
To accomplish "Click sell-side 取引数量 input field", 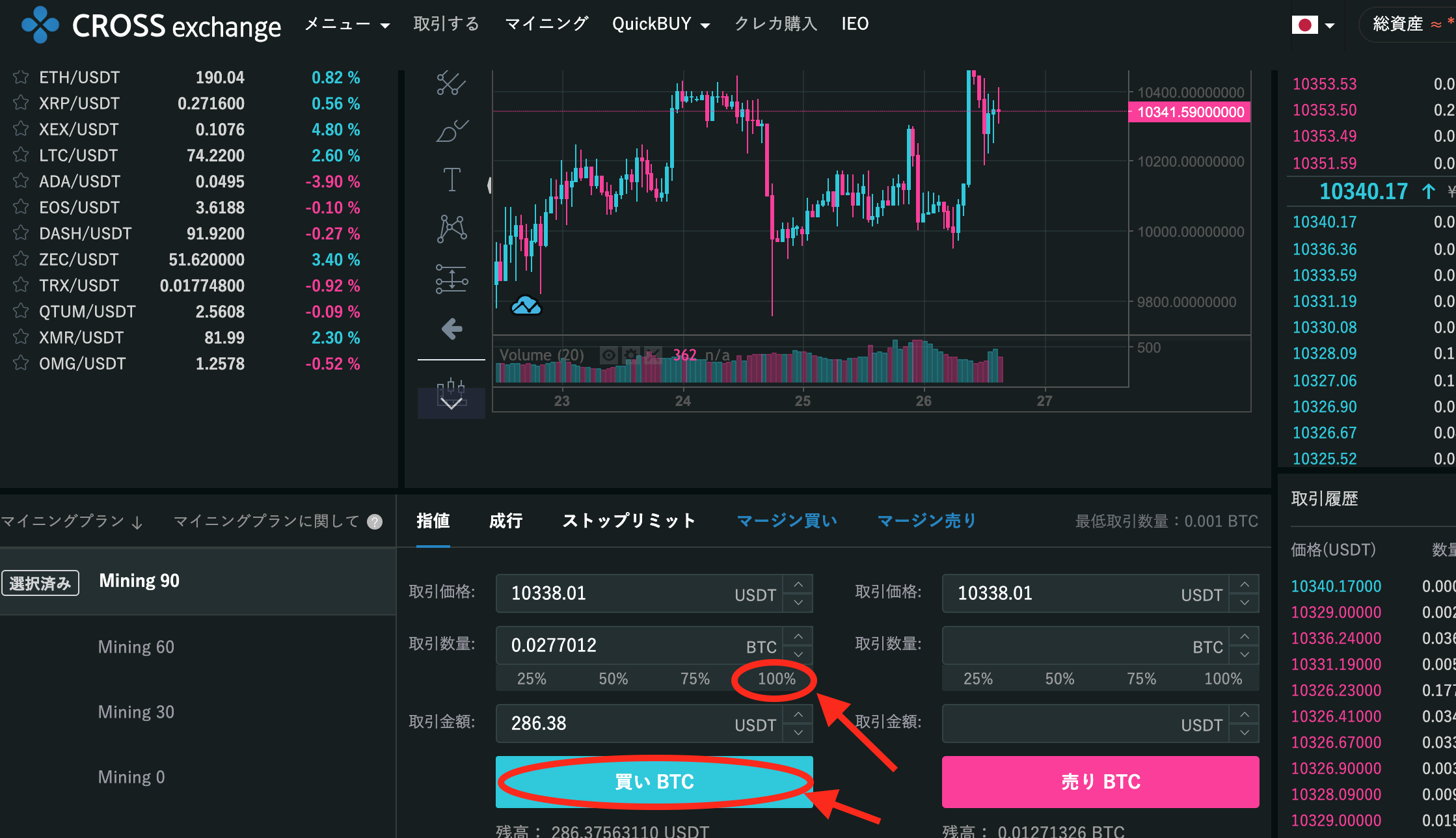I will [1085, 645].
